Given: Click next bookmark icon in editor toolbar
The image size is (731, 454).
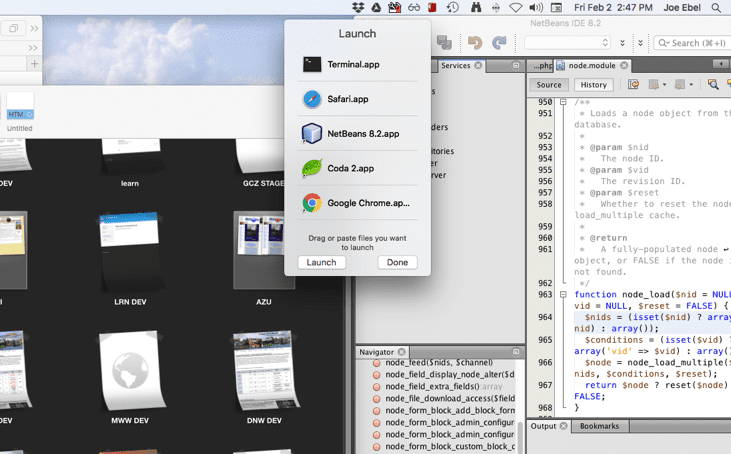Looking at the screenshot, I should 680,84.
